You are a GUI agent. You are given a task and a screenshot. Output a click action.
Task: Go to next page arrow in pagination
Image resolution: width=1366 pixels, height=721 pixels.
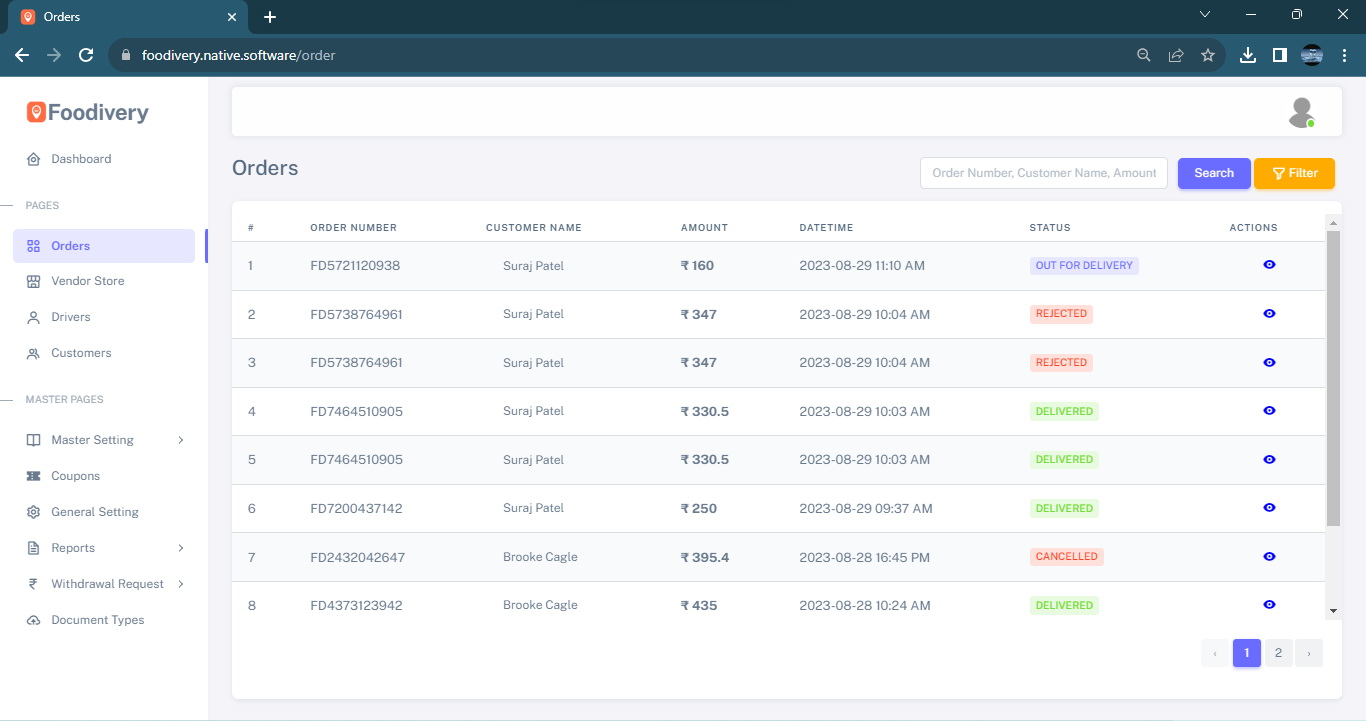tap(1309, 653)
